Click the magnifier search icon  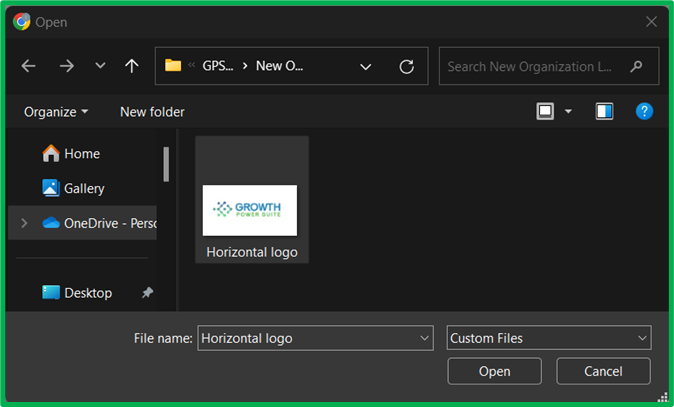[637, 66]
